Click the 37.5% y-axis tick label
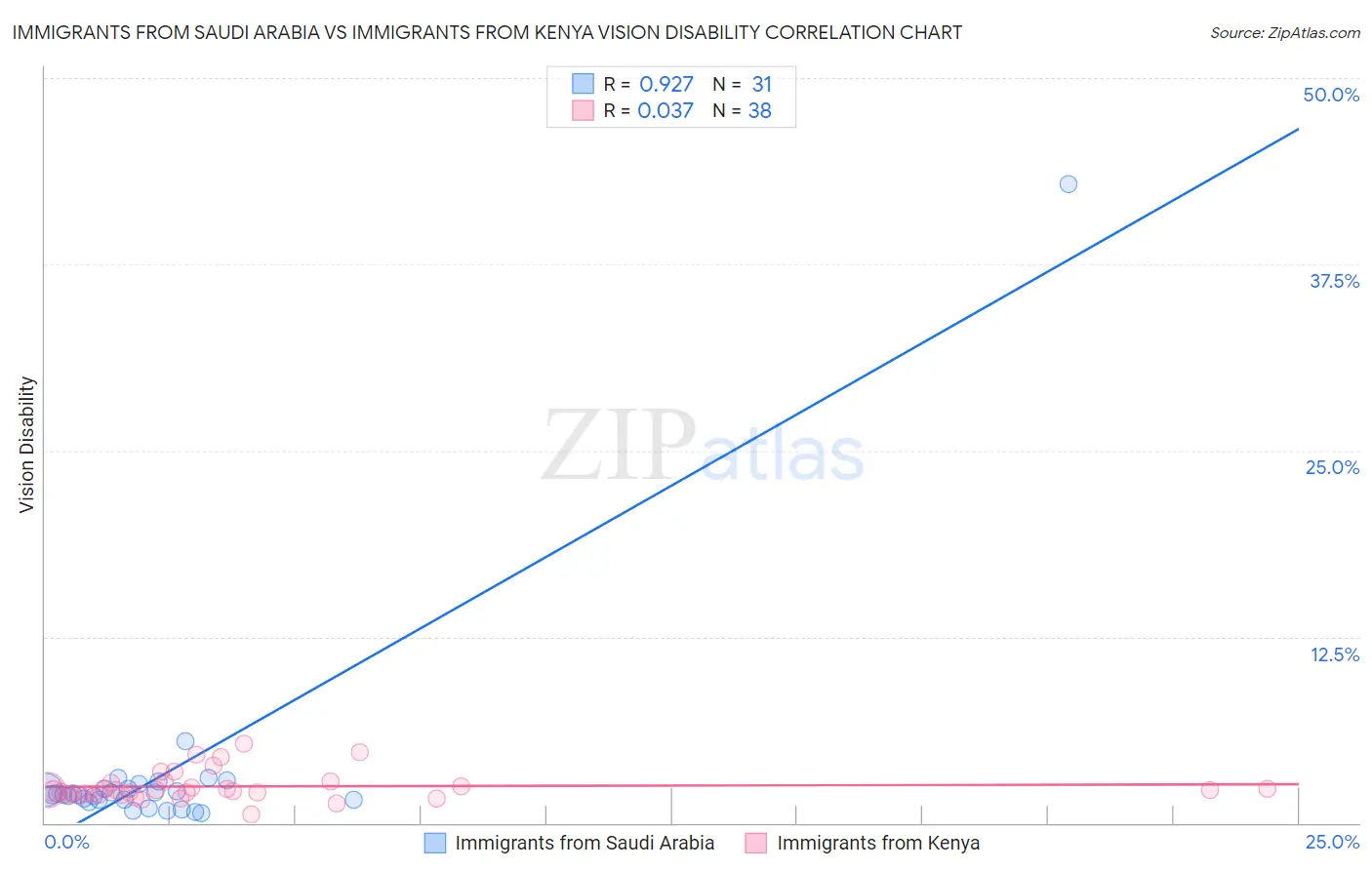The image size is (1372, 870). point(1334,281)
